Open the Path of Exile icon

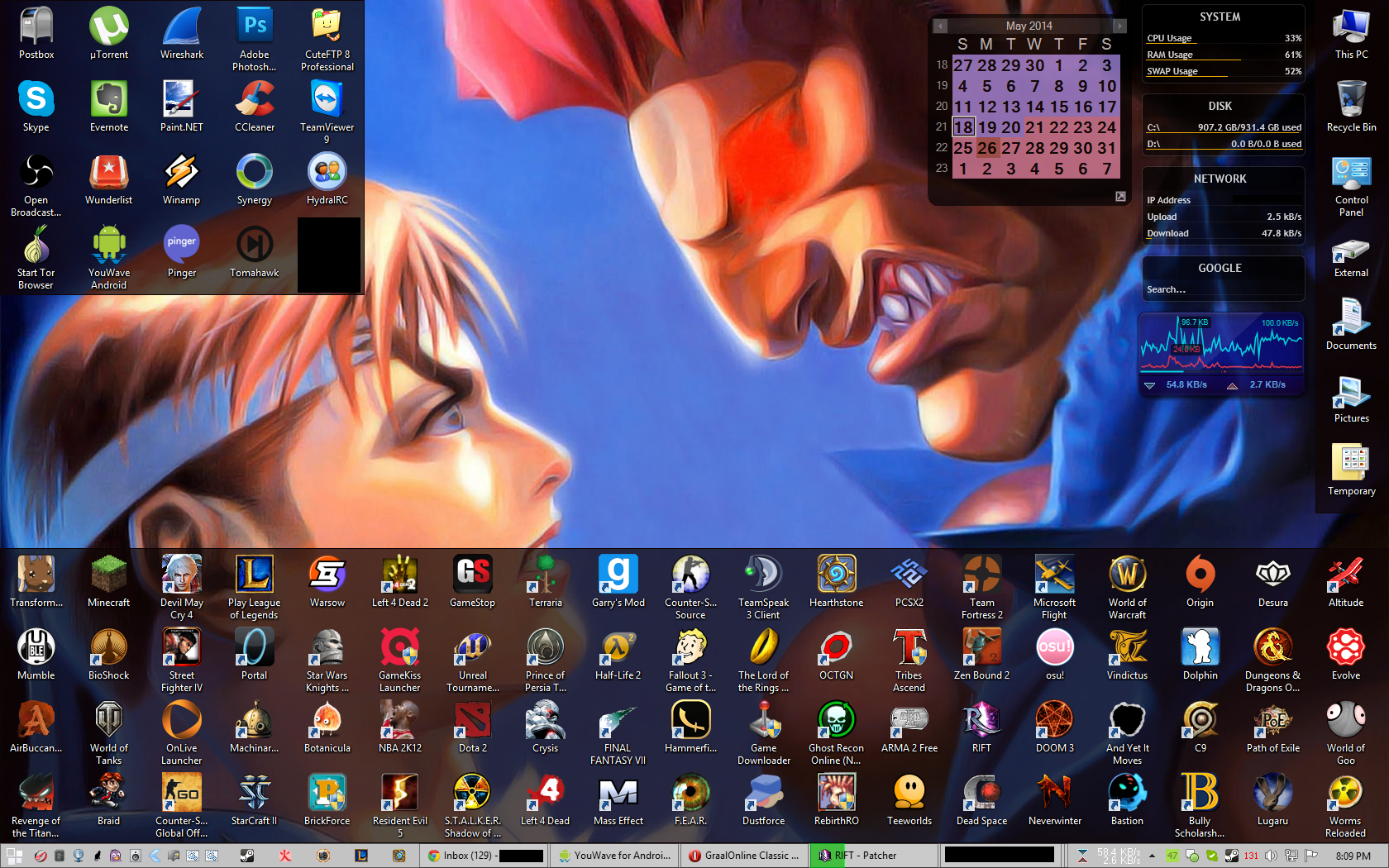pos(1273,727)
